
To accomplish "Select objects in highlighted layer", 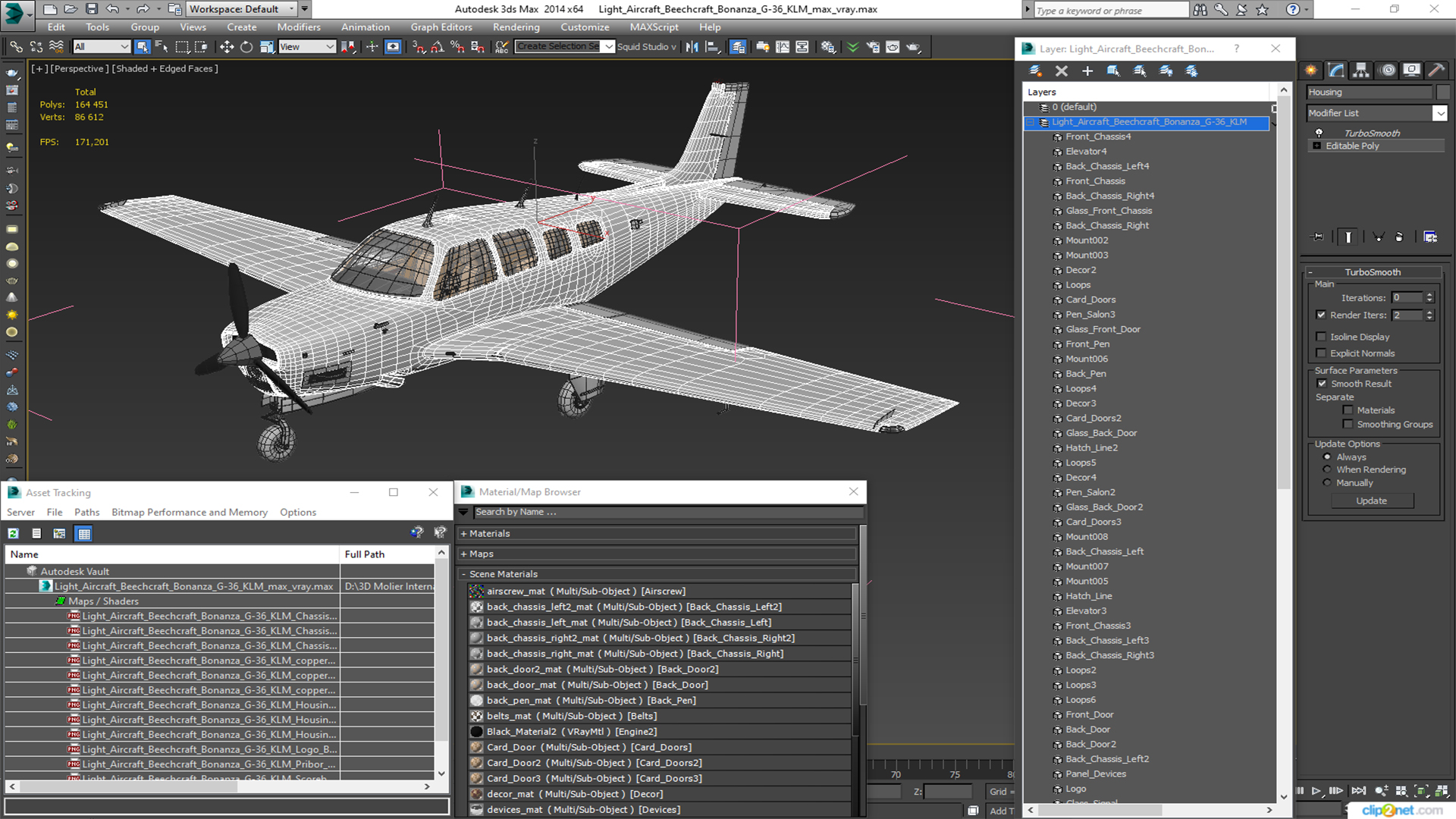I will tap(1113, 71).
